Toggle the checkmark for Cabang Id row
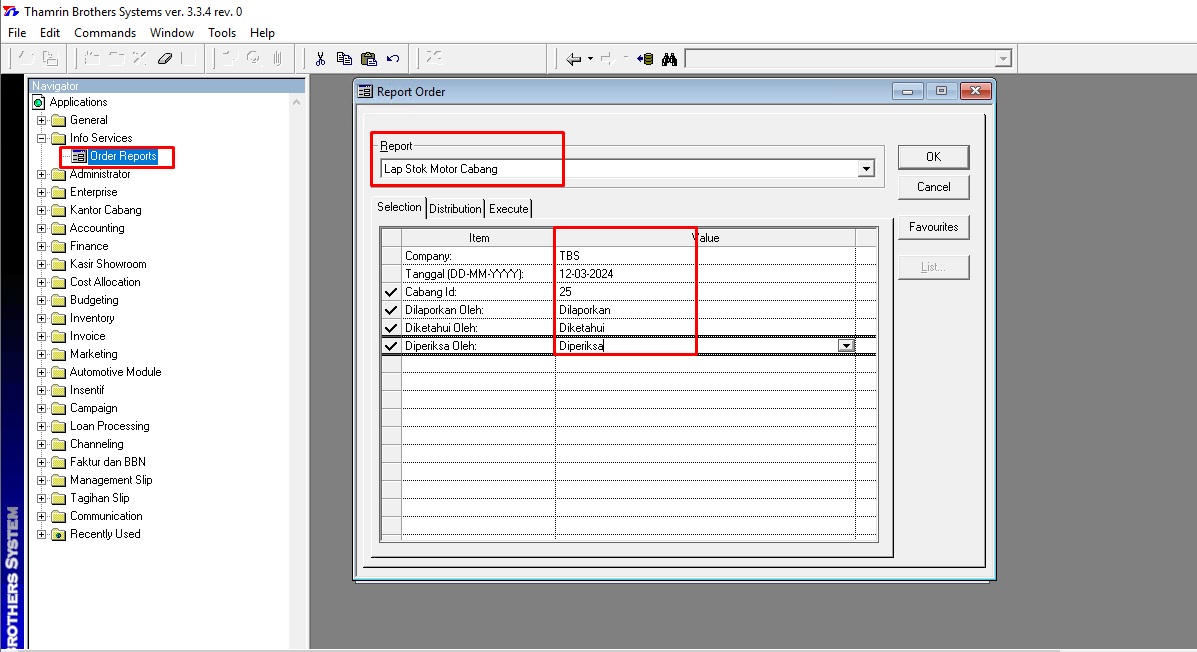The width and height of the screenshot is (1197, 652). pos(391,292)
